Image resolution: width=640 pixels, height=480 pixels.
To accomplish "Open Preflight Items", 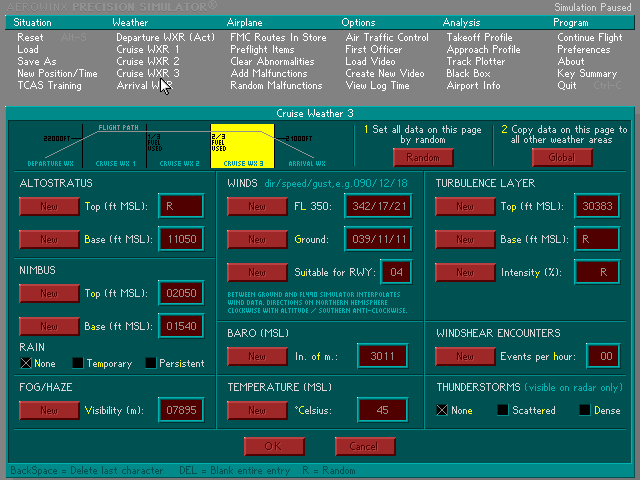I will [x=262, y=49].
